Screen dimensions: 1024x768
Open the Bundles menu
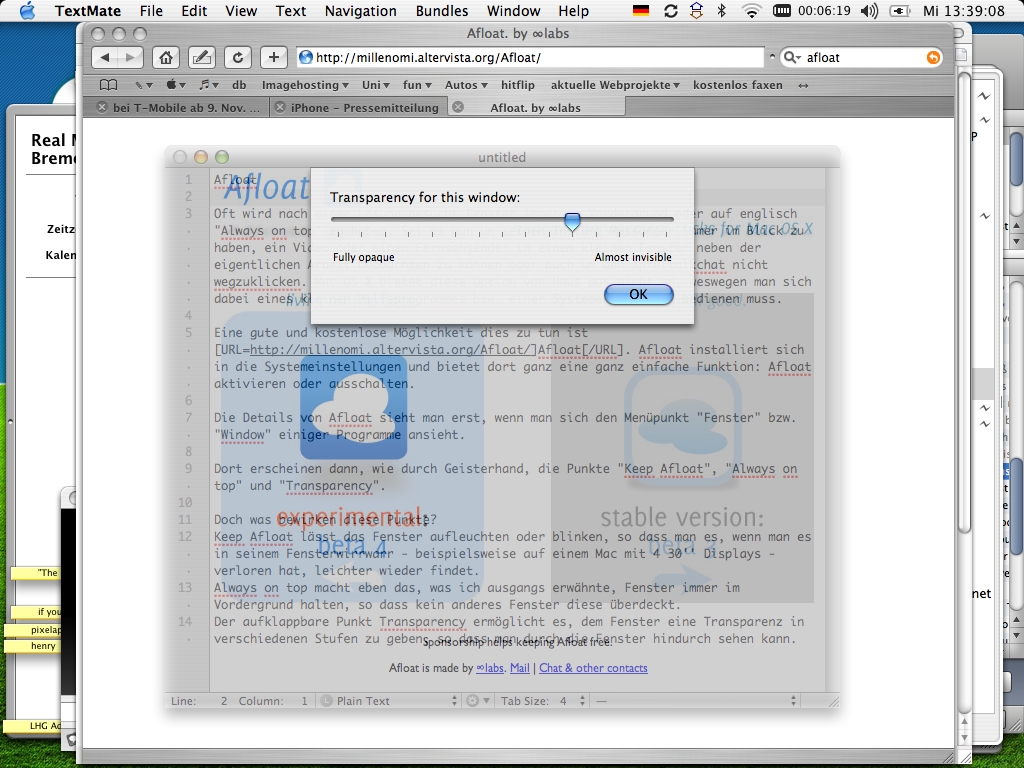tap(441, 10)
